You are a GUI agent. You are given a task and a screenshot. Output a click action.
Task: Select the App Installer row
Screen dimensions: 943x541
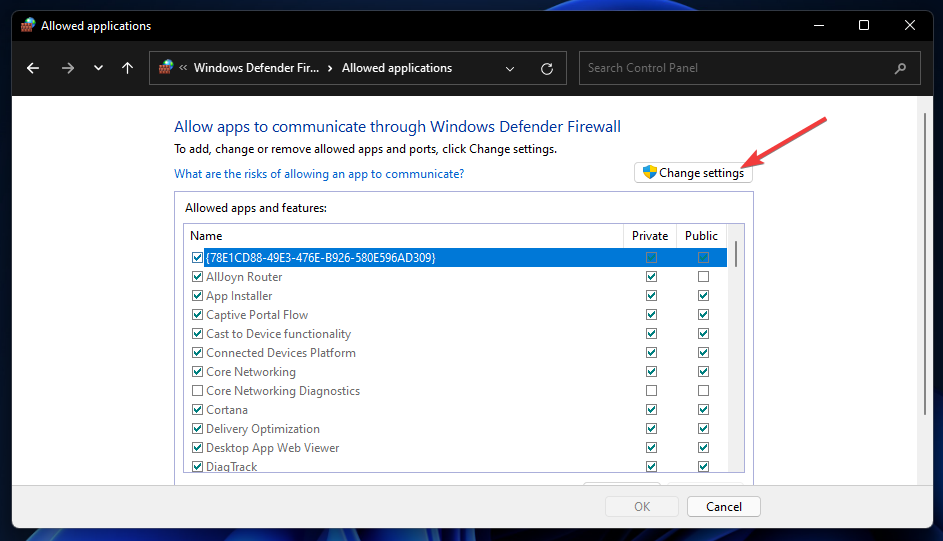tap(455, 296)
